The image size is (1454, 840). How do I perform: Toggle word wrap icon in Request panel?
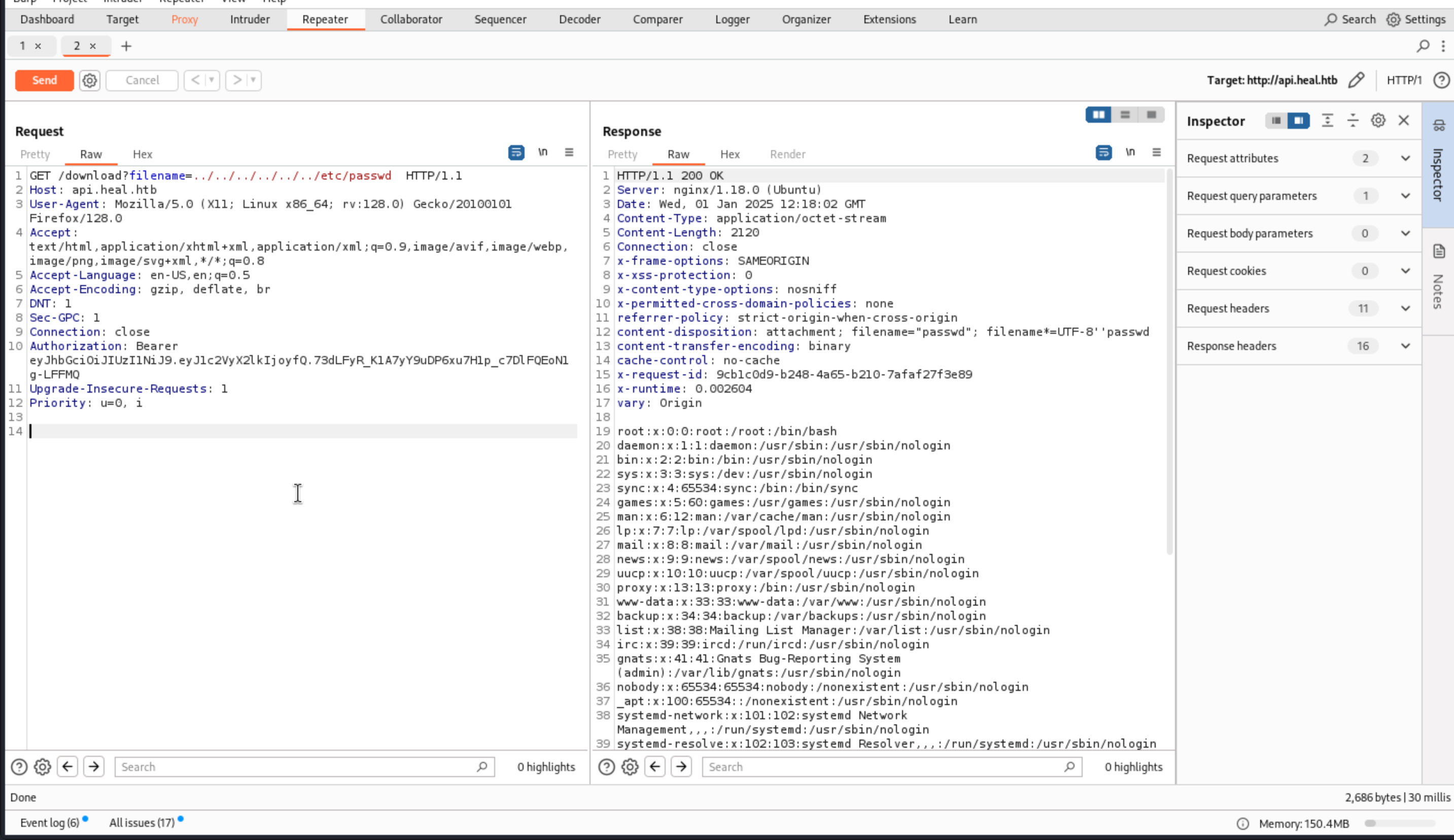516,152
